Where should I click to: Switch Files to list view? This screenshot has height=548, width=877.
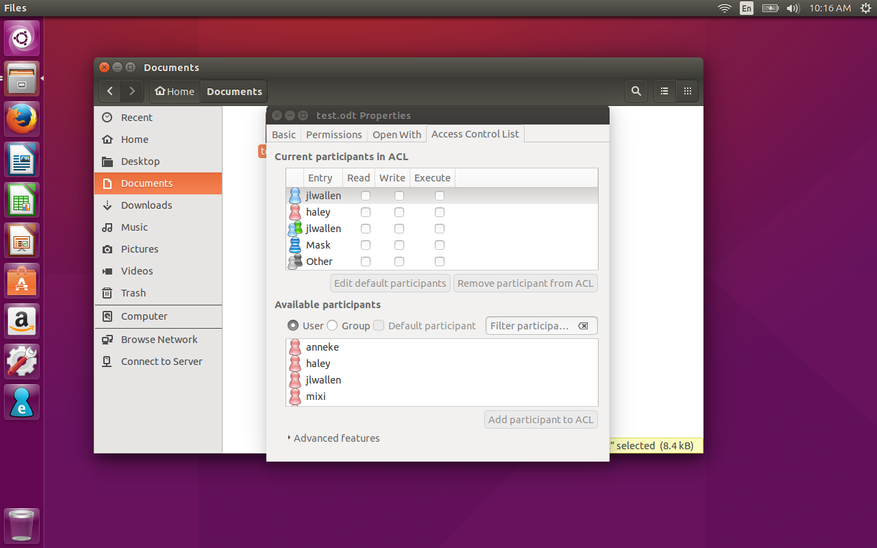tap(664, 91)
